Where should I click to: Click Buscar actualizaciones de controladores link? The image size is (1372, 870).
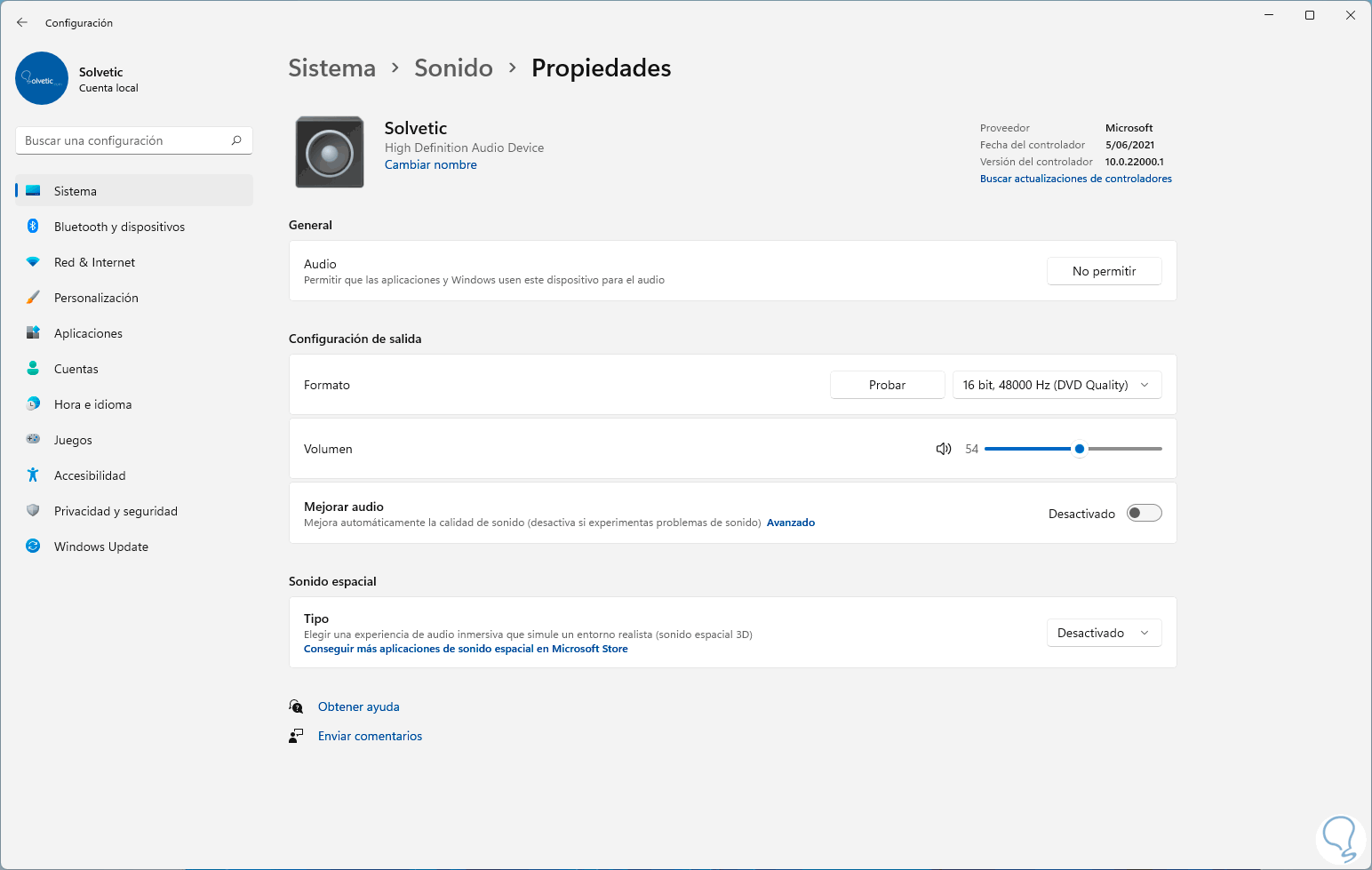[1075, 179]
